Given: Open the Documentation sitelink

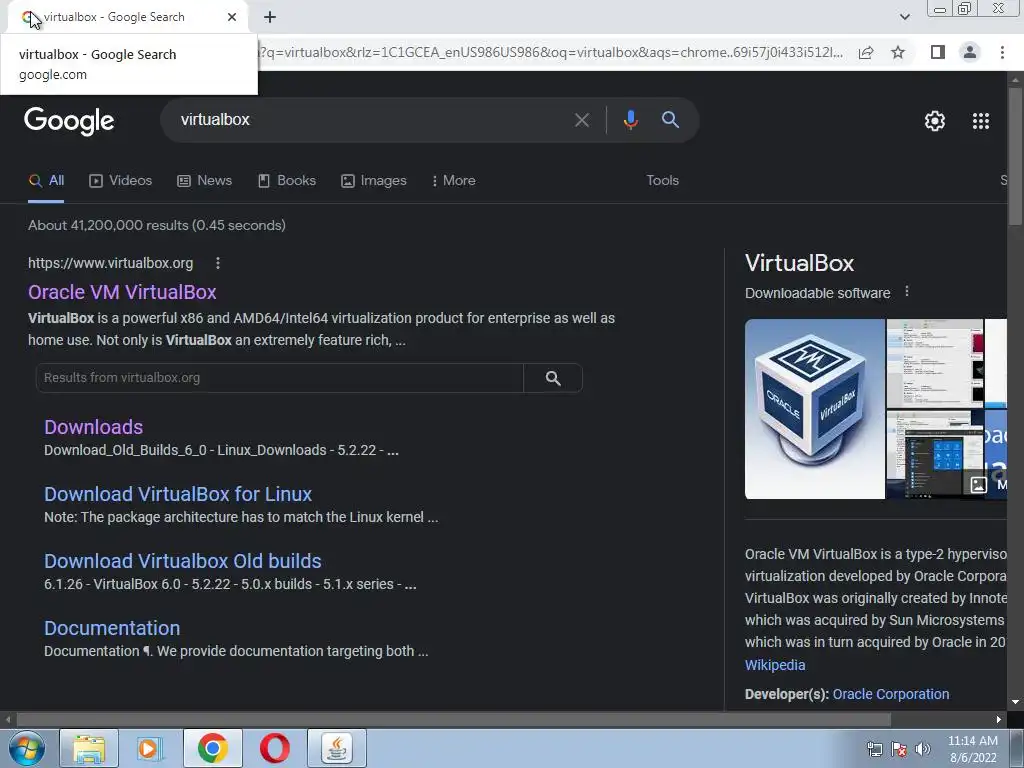Looking at the screenshot, I should click(112, 628).
